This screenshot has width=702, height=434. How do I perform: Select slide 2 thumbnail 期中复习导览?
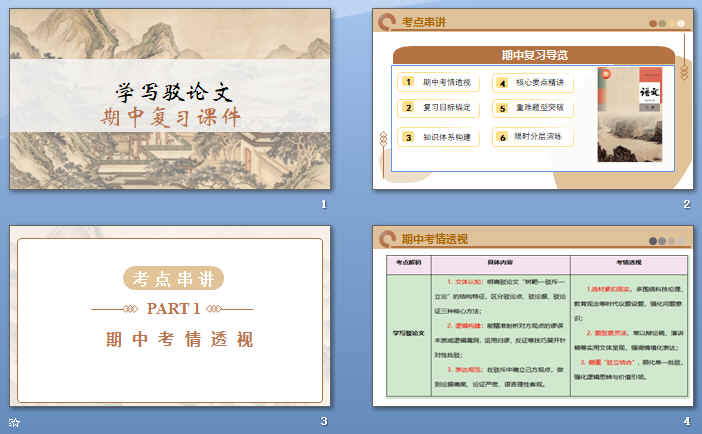533,99
